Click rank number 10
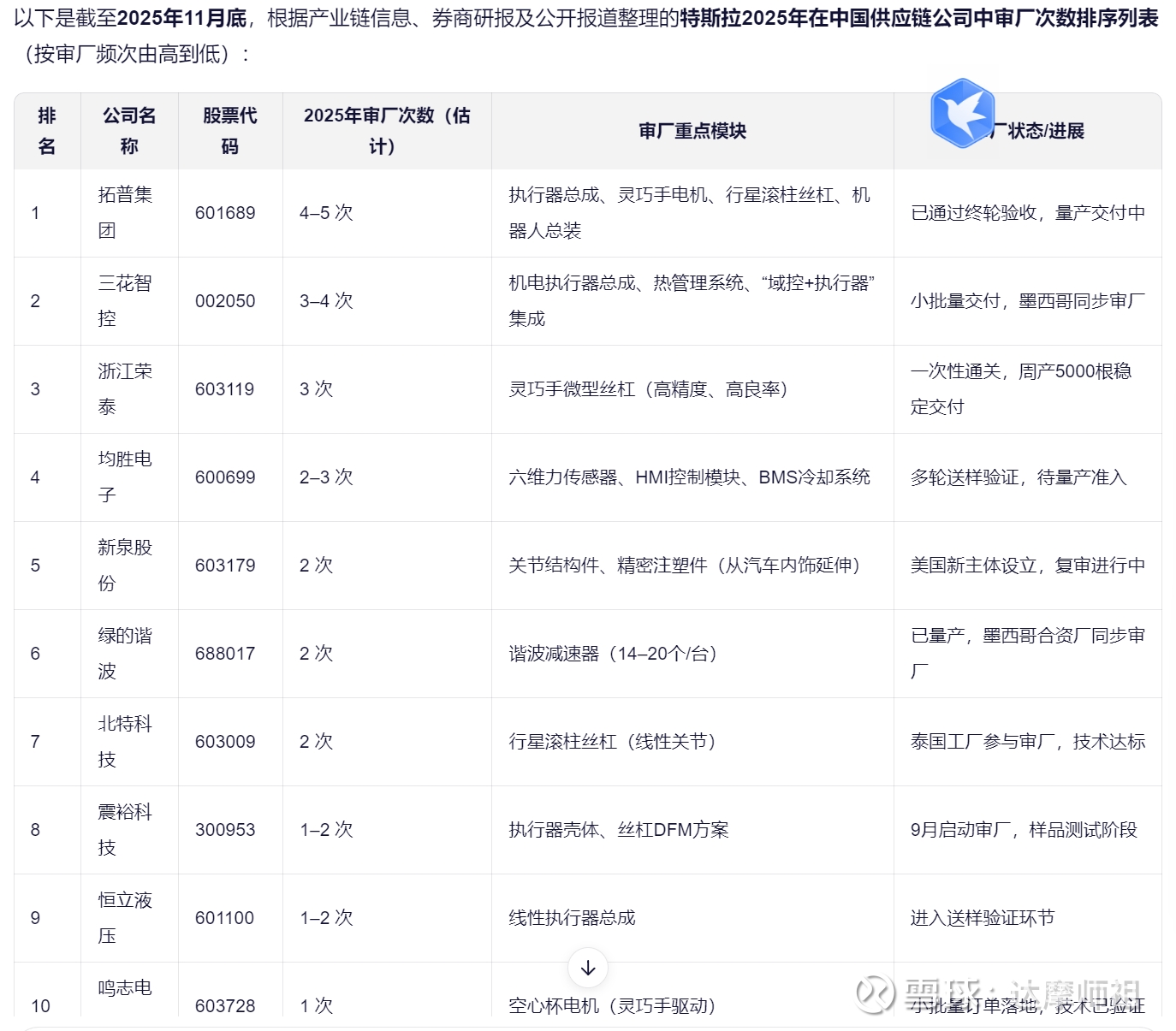 [40, 1006]
